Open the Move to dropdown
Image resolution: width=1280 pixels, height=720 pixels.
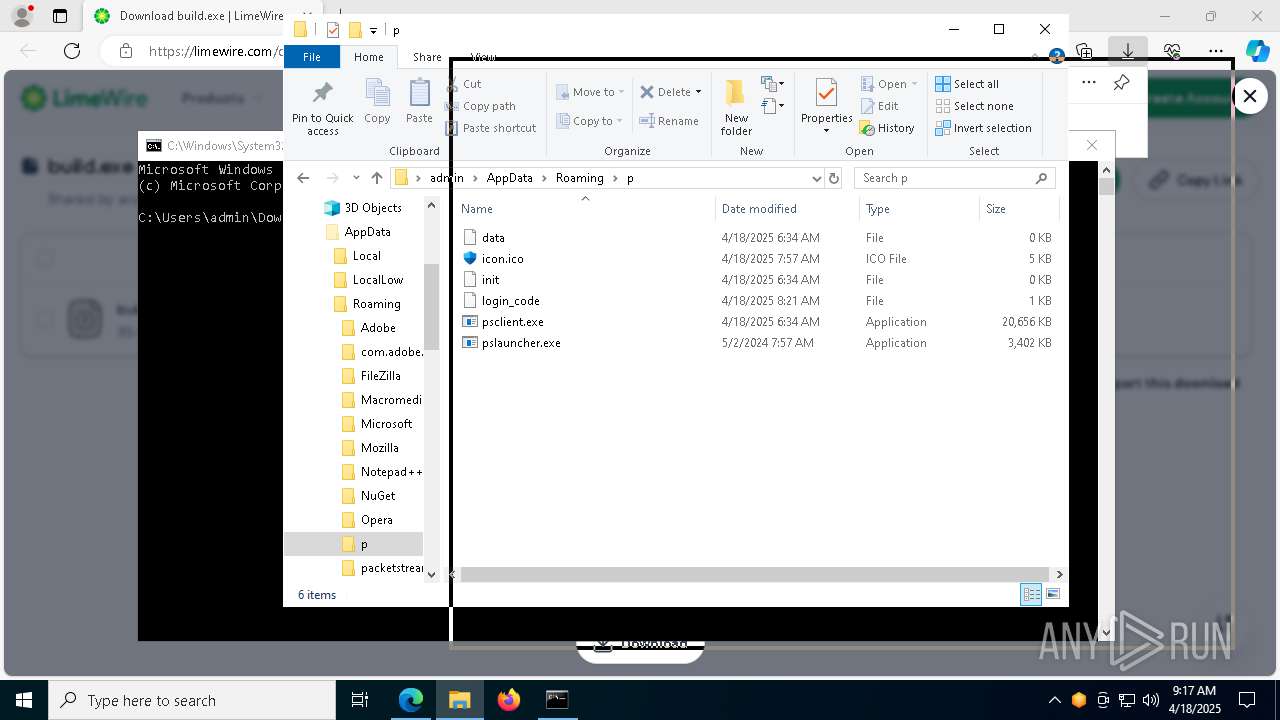tap(590, 92)
